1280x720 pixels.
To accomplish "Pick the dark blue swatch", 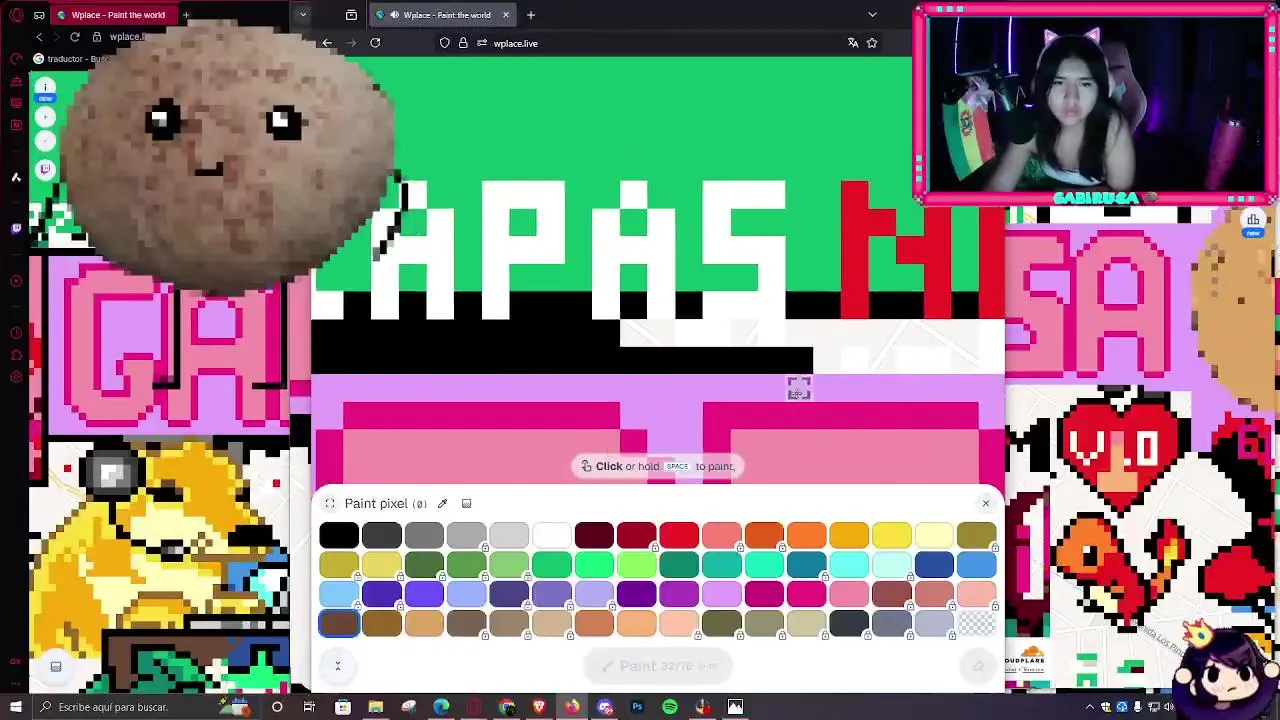I will 934,565.
